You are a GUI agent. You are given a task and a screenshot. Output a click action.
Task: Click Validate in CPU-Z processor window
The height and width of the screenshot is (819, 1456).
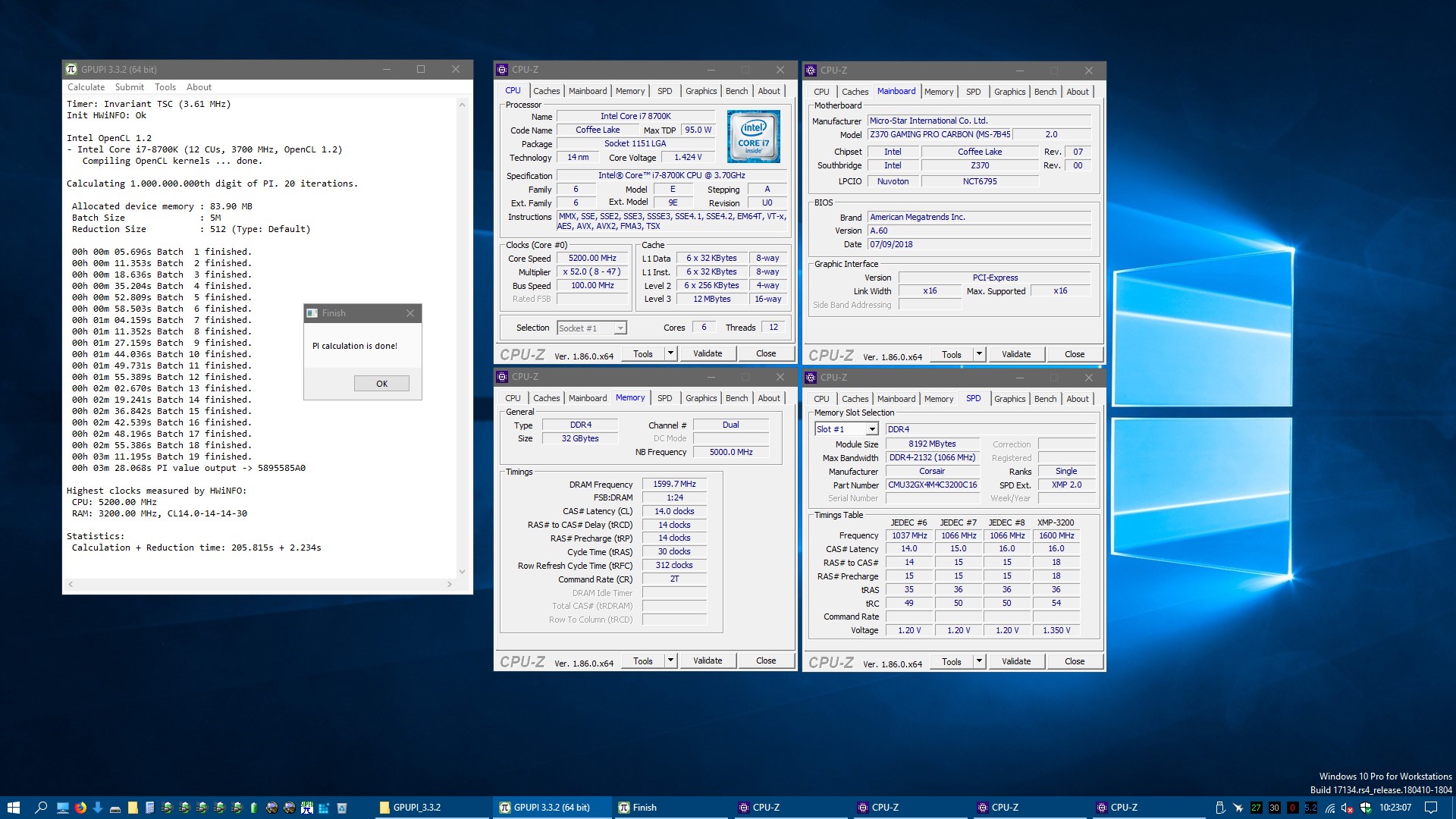pyautogui.click(x=708, y=353)
